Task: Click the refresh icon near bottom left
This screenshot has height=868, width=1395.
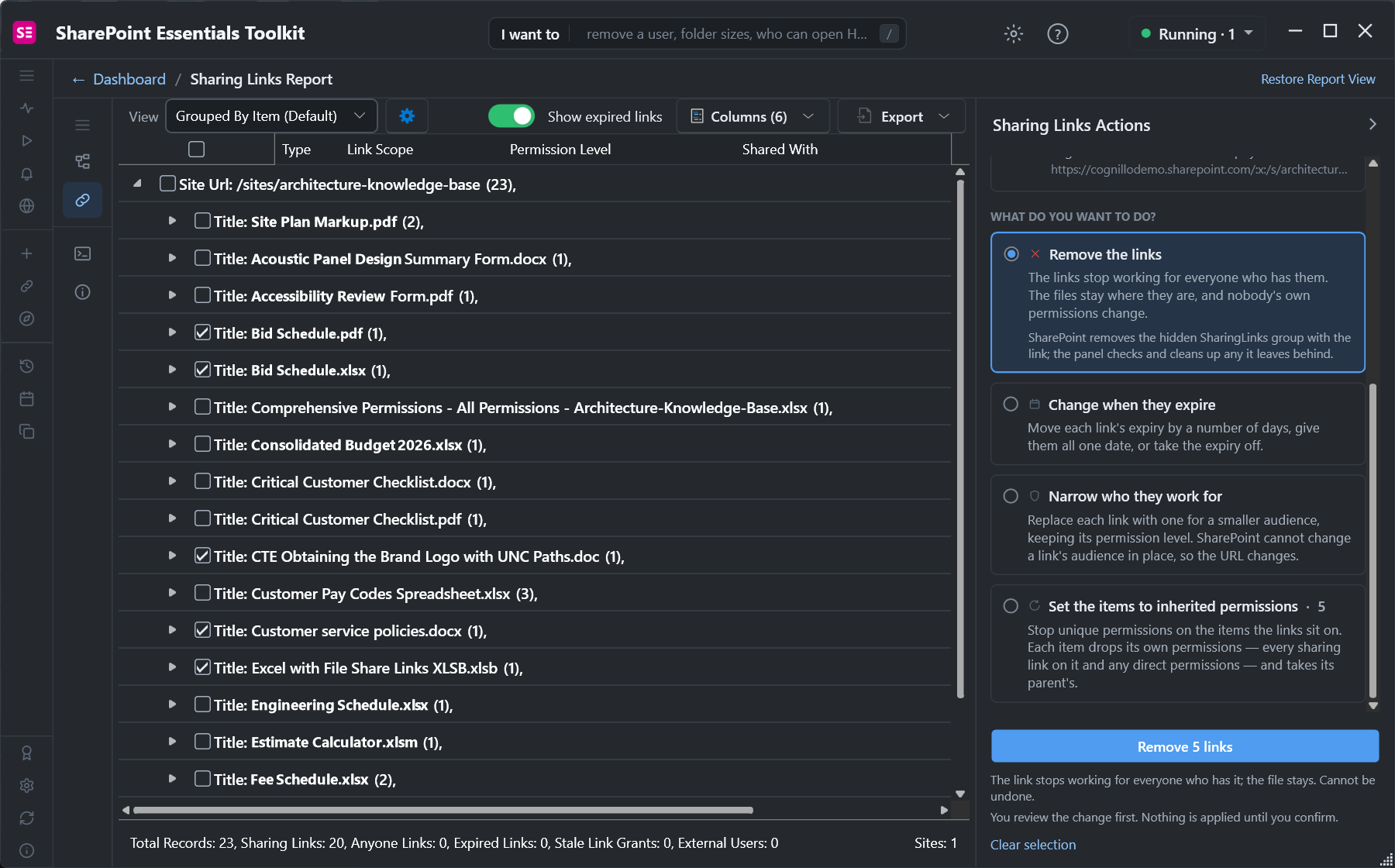Action: click(x=26, y=818)
